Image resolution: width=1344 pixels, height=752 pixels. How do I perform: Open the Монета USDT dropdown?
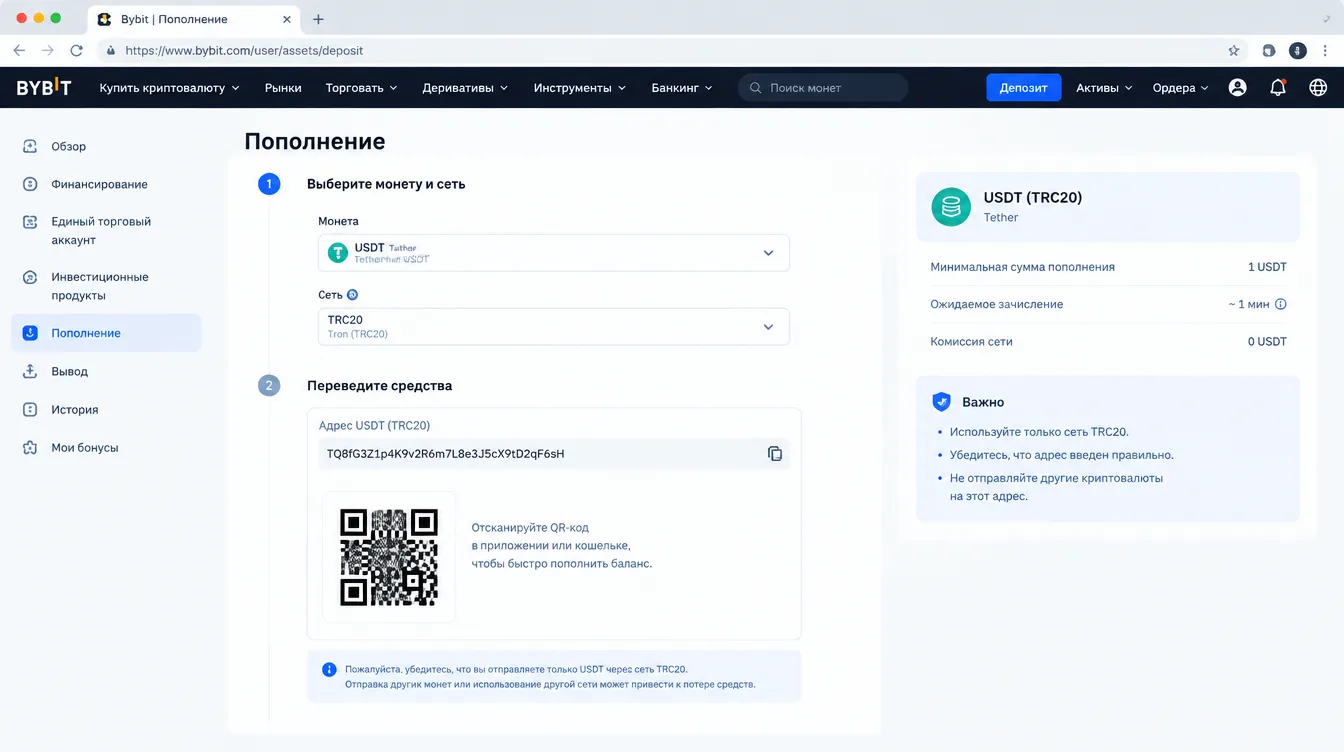click(554, 253)
